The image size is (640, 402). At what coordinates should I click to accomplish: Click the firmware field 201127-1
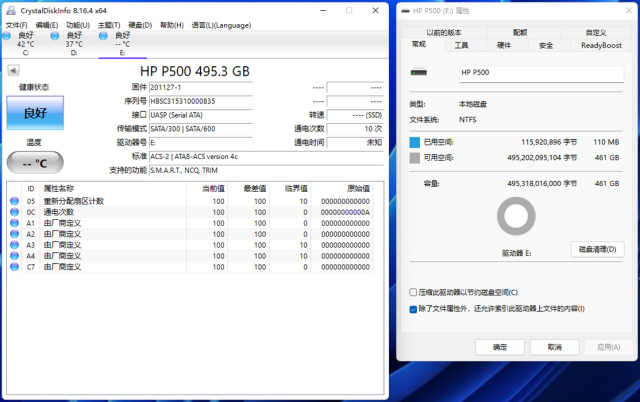coord(201,87)
